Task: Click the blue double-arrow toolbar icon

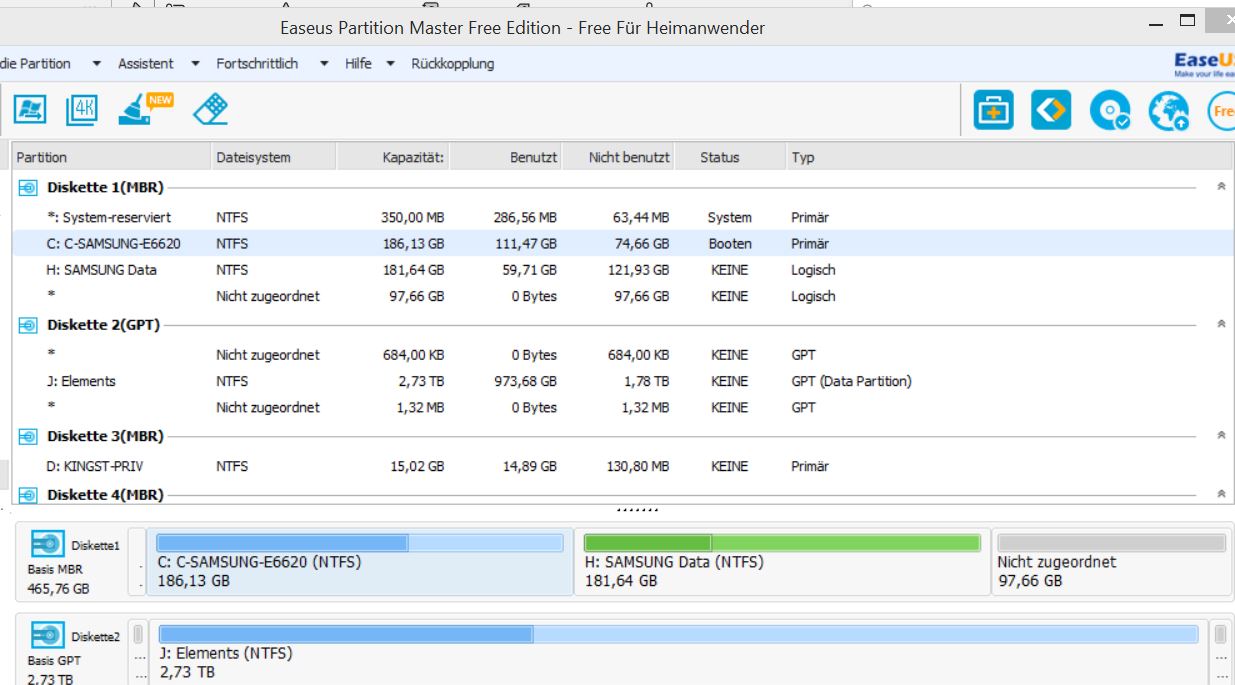Action: tap(1051, 110)
